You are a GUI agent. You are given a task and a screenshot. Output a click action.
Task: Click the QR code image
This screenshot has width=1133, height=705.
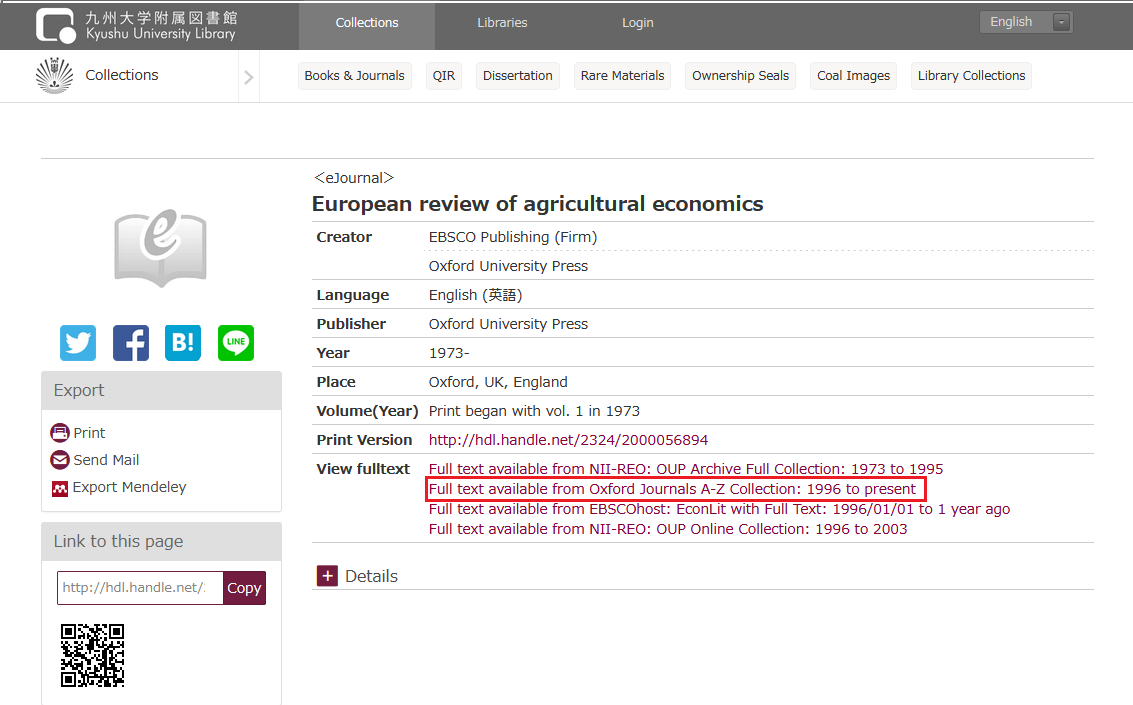(92, 655)
